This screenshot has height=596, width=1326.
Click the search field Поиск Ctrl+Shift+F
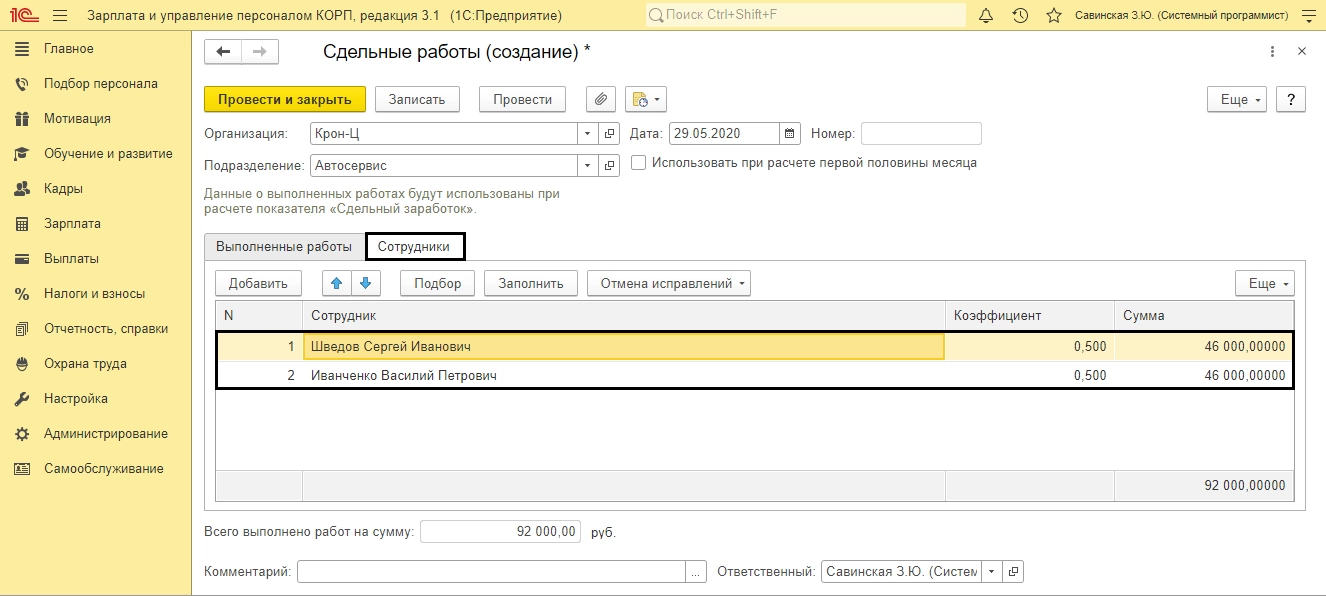[805, 16]
